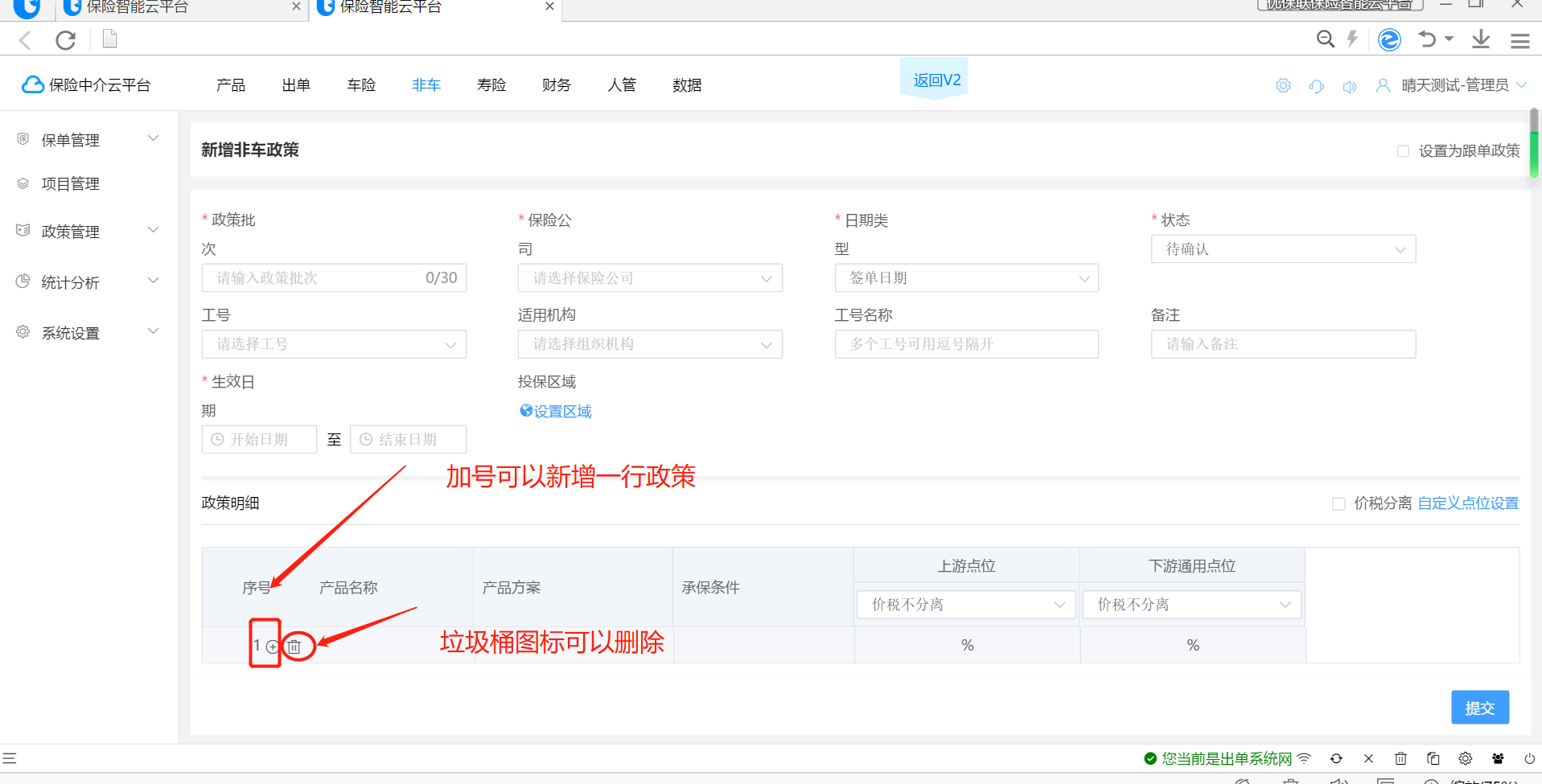Screen dimensions: 1542x784
Task: Click the user avatar icon
Action: [1383, 85]
